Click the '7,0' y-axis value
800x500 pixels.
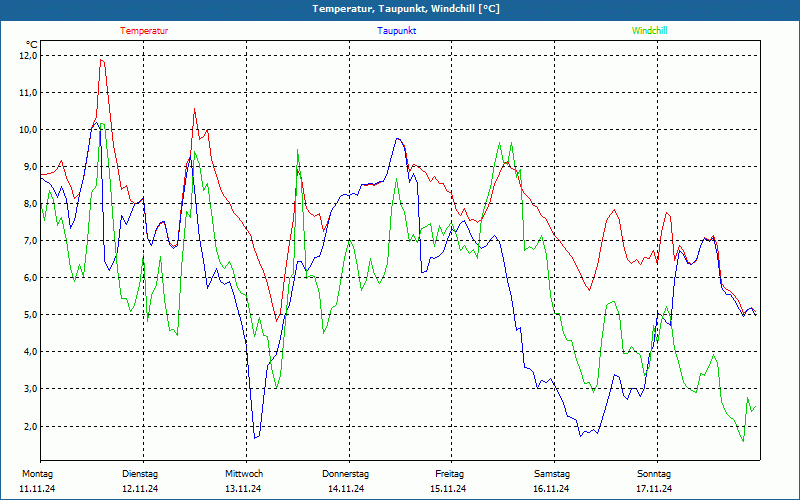point(30,240)
